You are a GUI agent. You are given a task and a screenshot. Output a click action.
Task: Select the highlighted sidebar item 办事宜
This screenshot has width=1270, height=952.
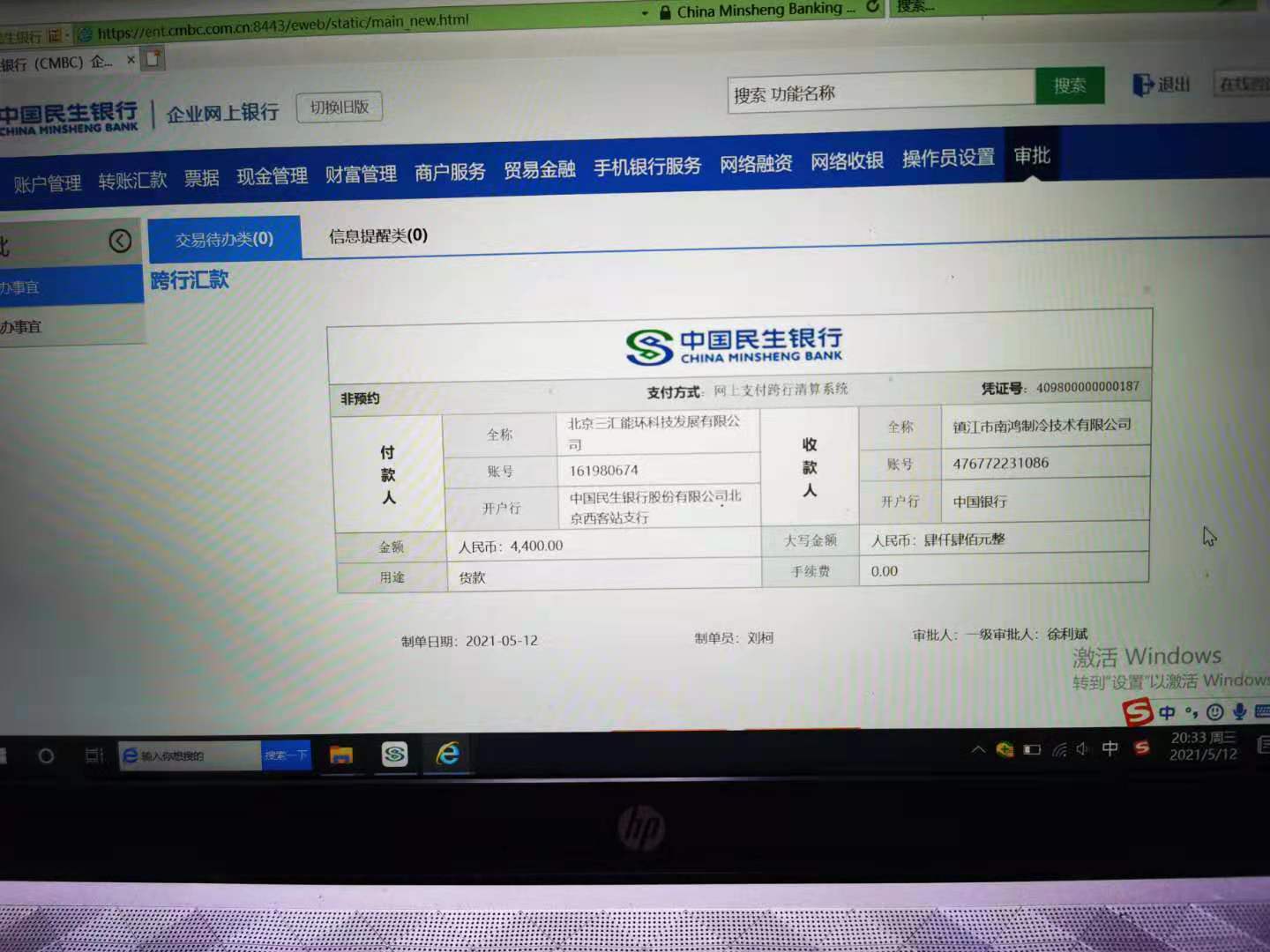coord(71,286)
